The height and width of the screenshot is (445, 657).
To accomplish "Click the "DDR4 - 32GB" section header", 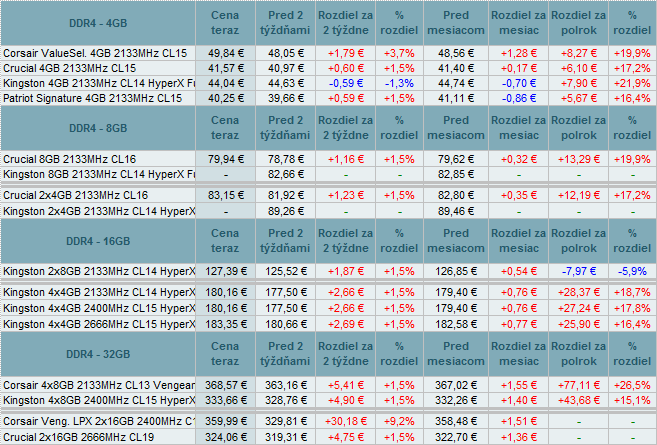I will coord(98,354).
